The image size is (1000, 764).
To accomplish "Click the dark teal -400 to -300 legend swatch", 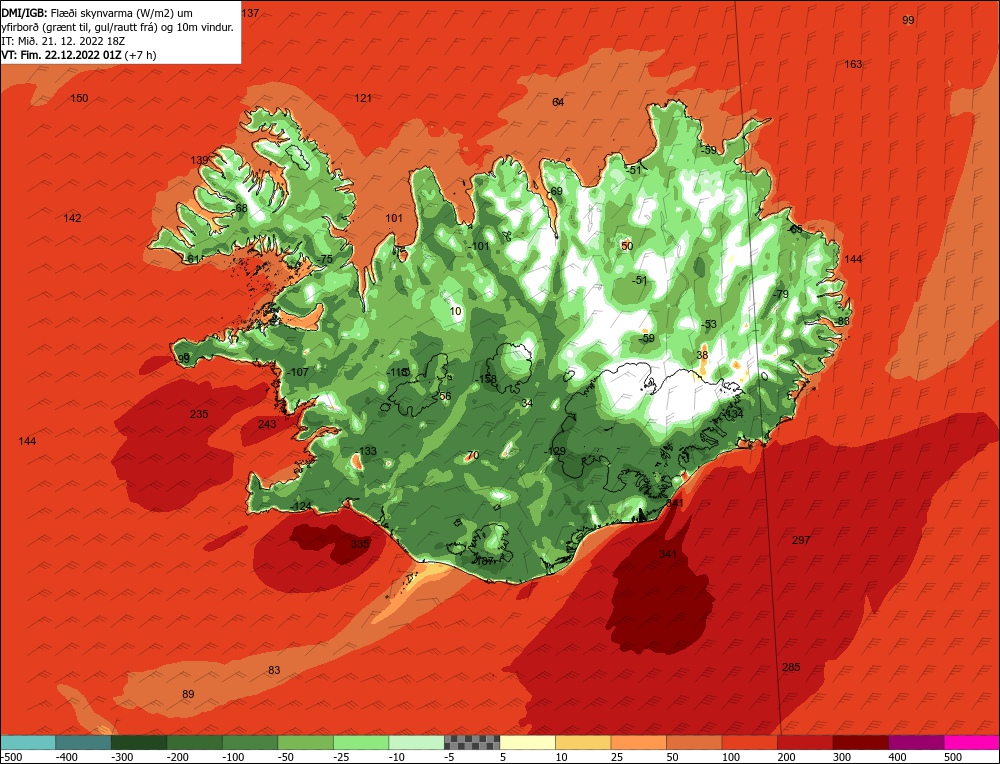I will 83,742.
